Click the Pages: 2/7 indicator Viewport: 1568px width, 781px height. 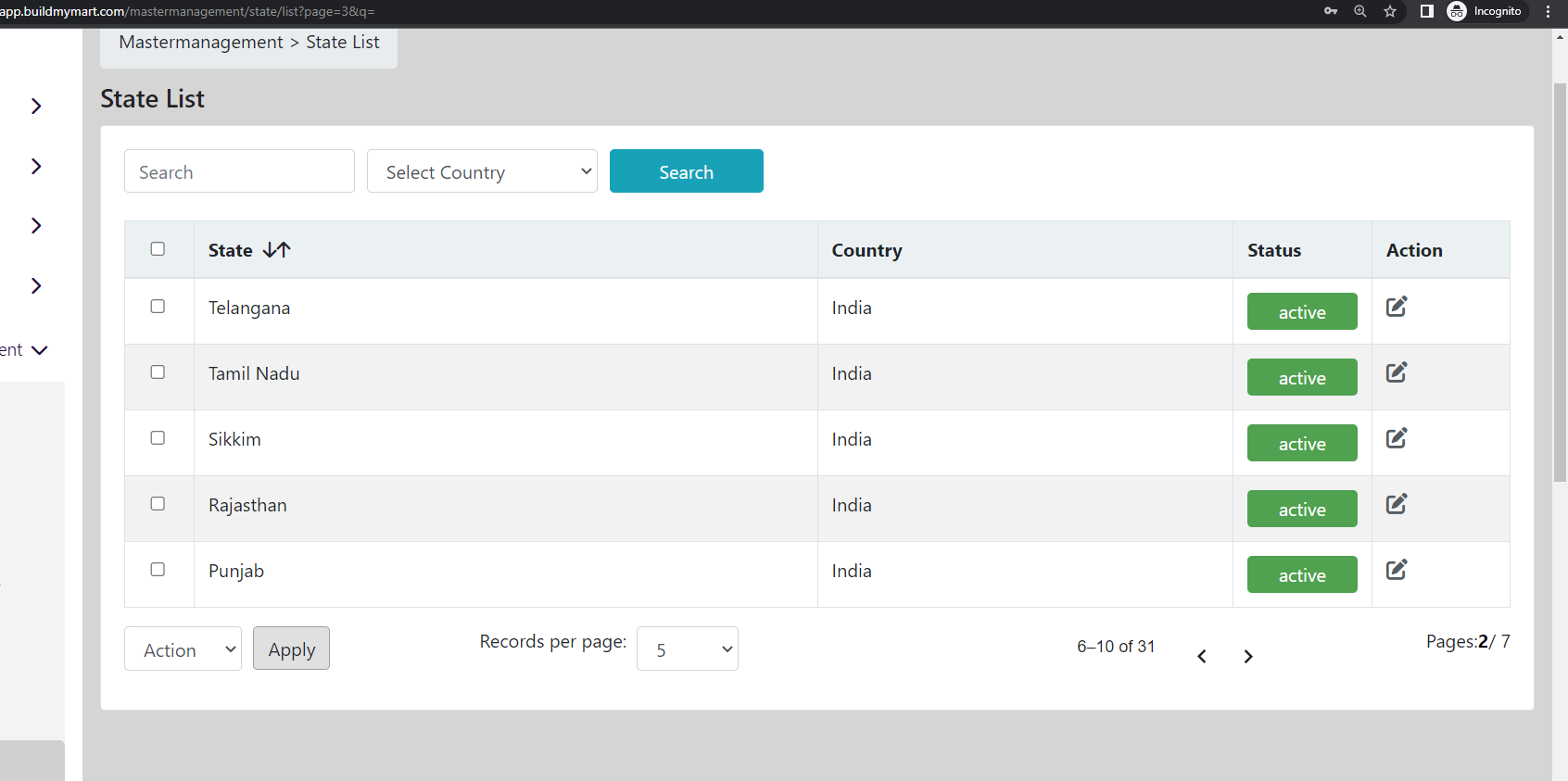[x=1468, y=641]
